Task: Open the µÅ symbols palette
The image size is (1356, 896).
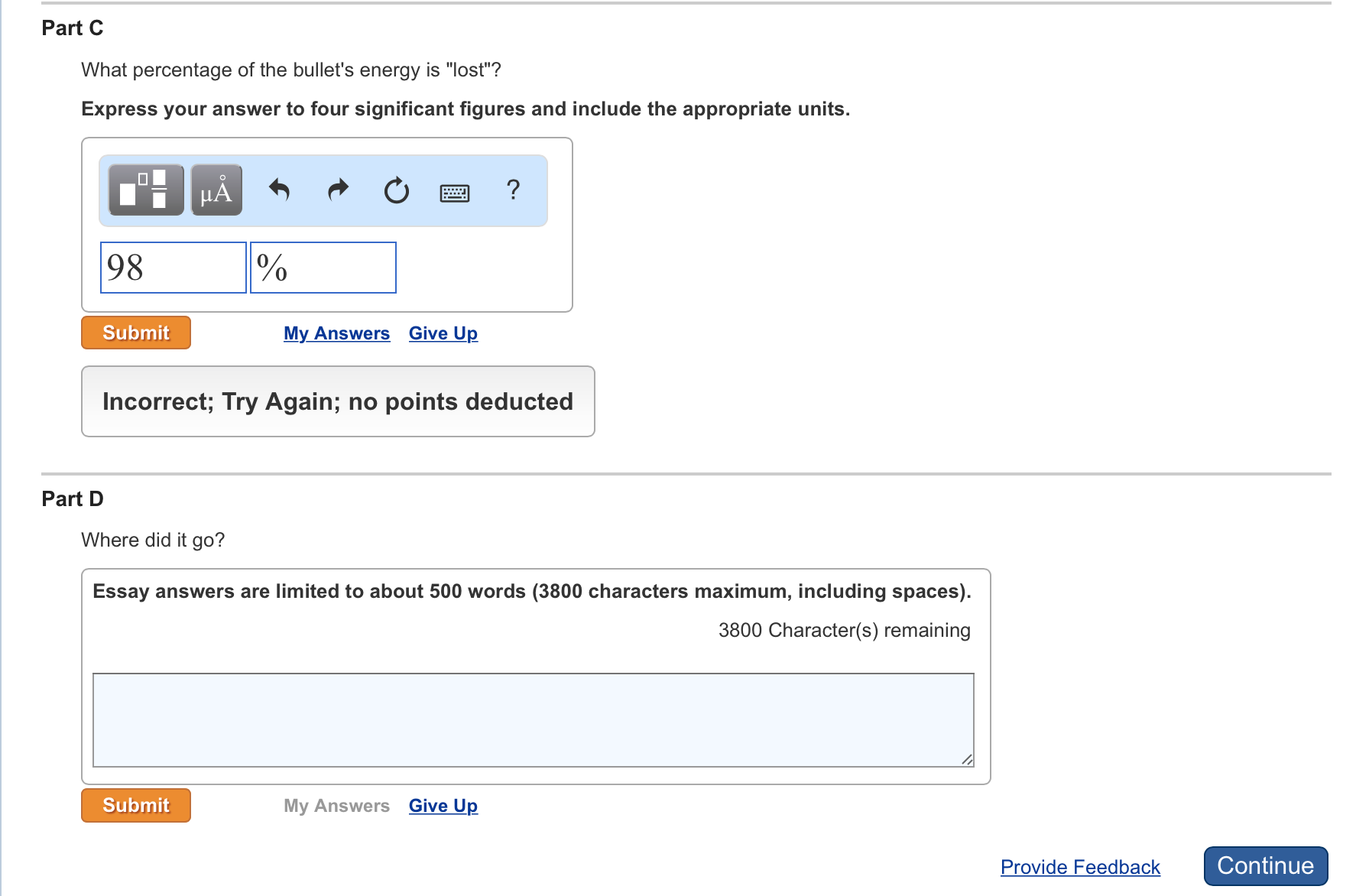Action: pos(216,190)
